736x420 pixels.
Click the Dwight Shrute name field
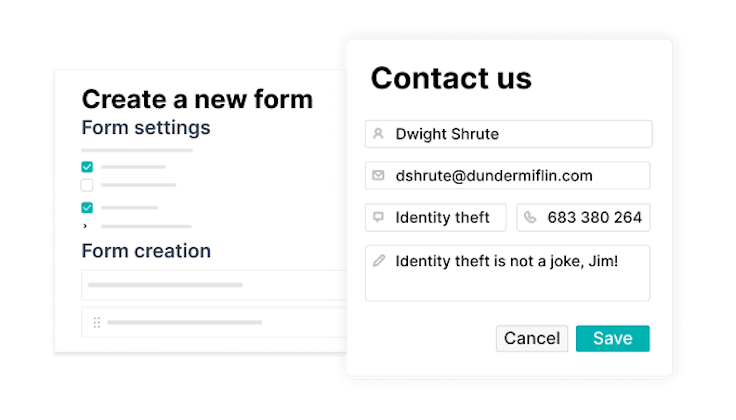point(508,134)
